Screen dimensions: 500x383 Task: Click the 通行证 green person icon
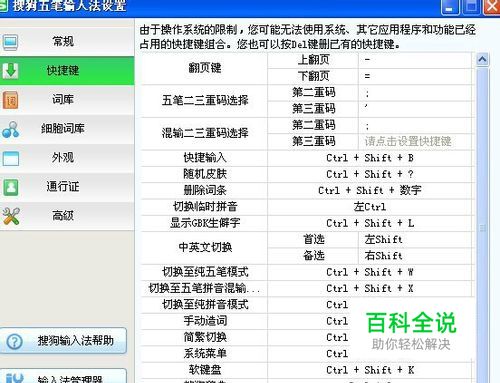(11, 187)
